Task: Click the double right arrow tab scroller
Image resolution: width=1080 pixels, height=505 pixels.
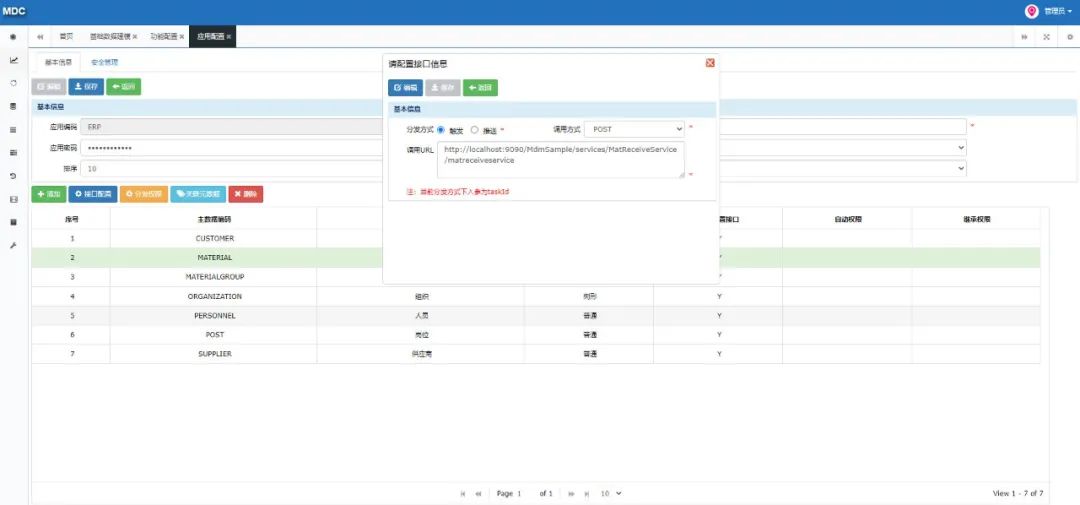Action: coord(1024,37)
